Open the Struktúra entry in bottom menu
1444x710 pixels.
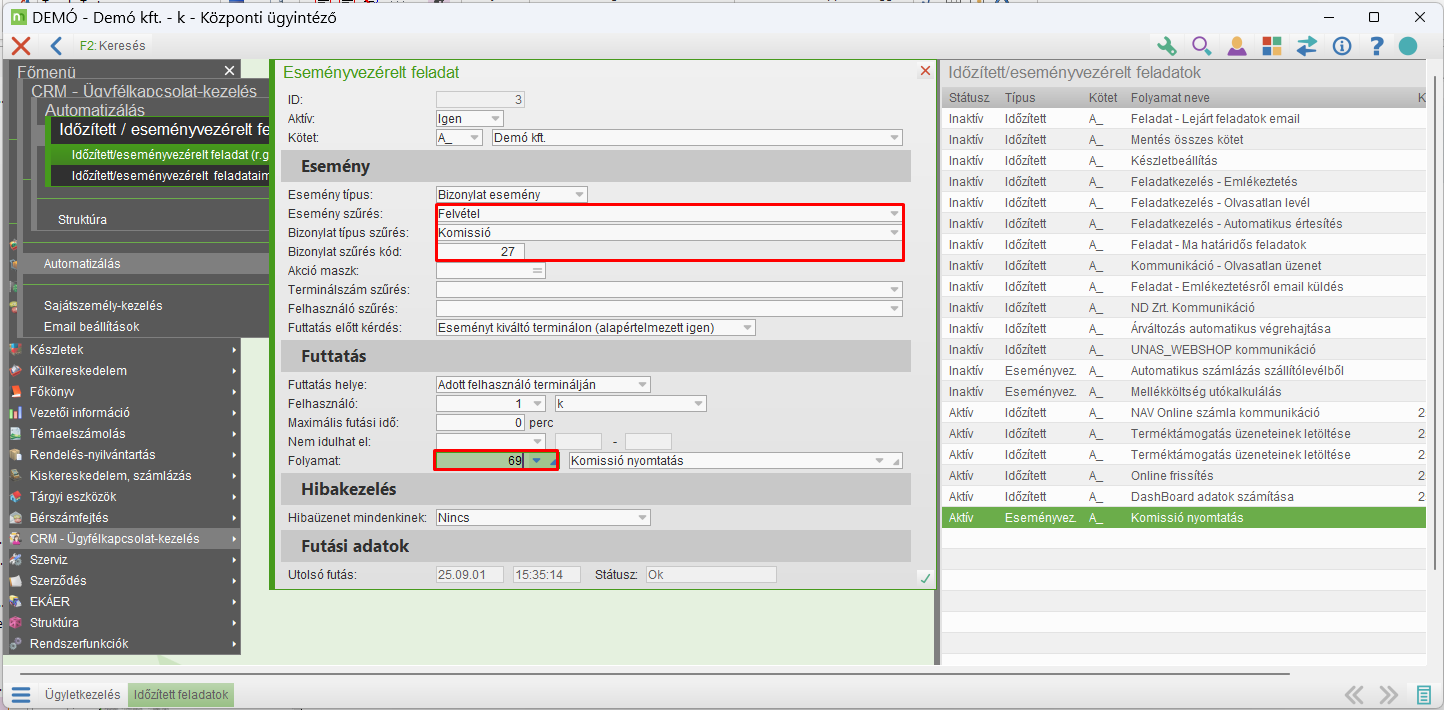coord(123,623)
